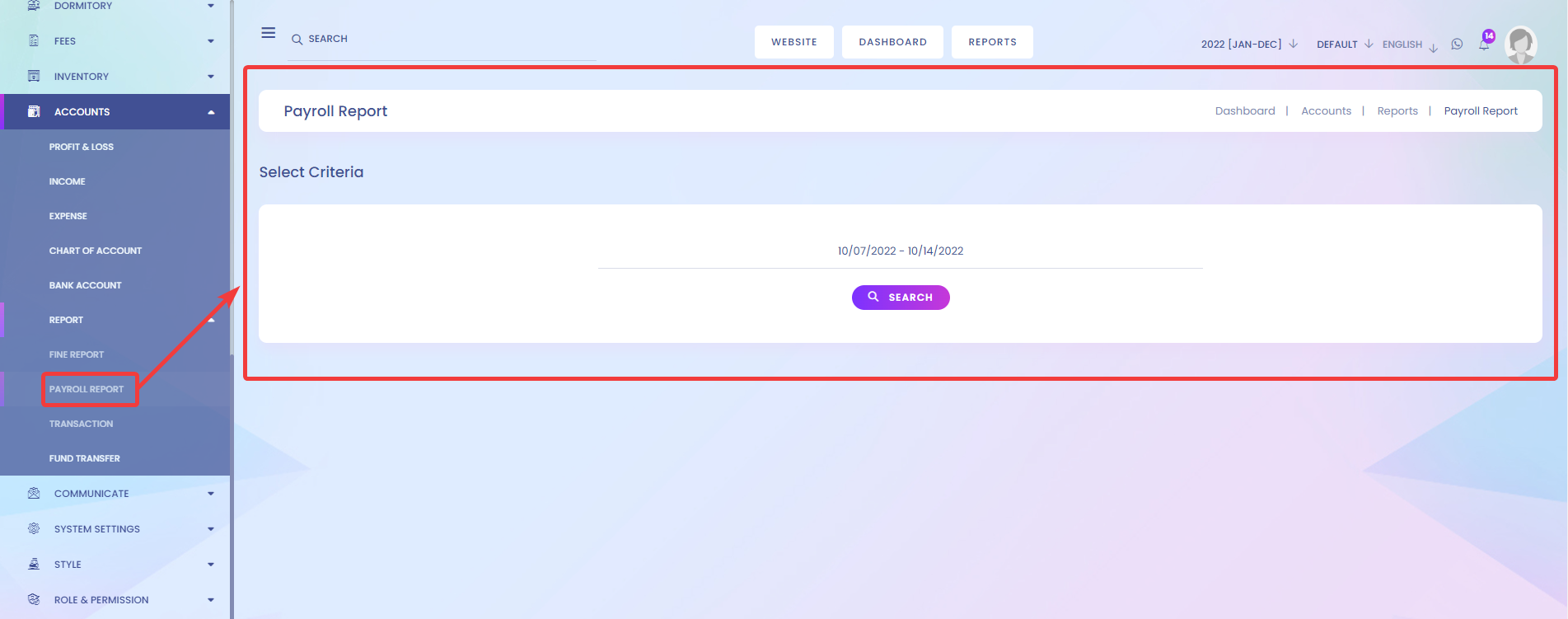
Task: Click the Inventory sidebar icon
Action: click(34, 76)
